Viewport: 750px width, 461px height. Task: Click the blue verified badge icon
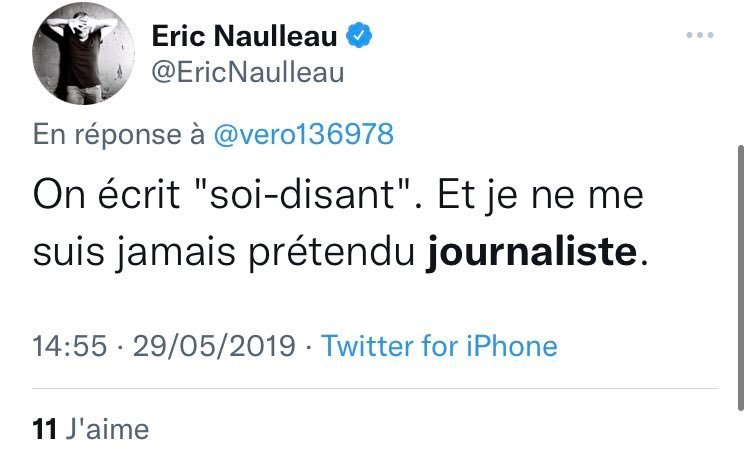[358, 36]
